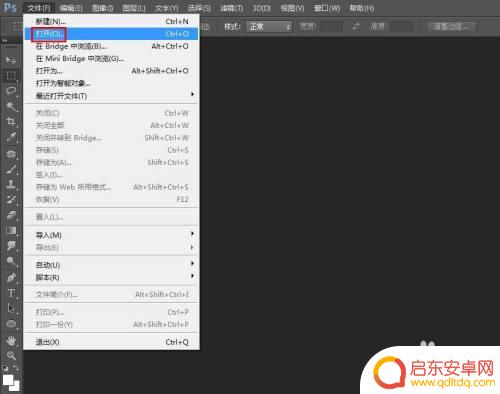
Task: Open the background color picker
Action: (15, 387)
